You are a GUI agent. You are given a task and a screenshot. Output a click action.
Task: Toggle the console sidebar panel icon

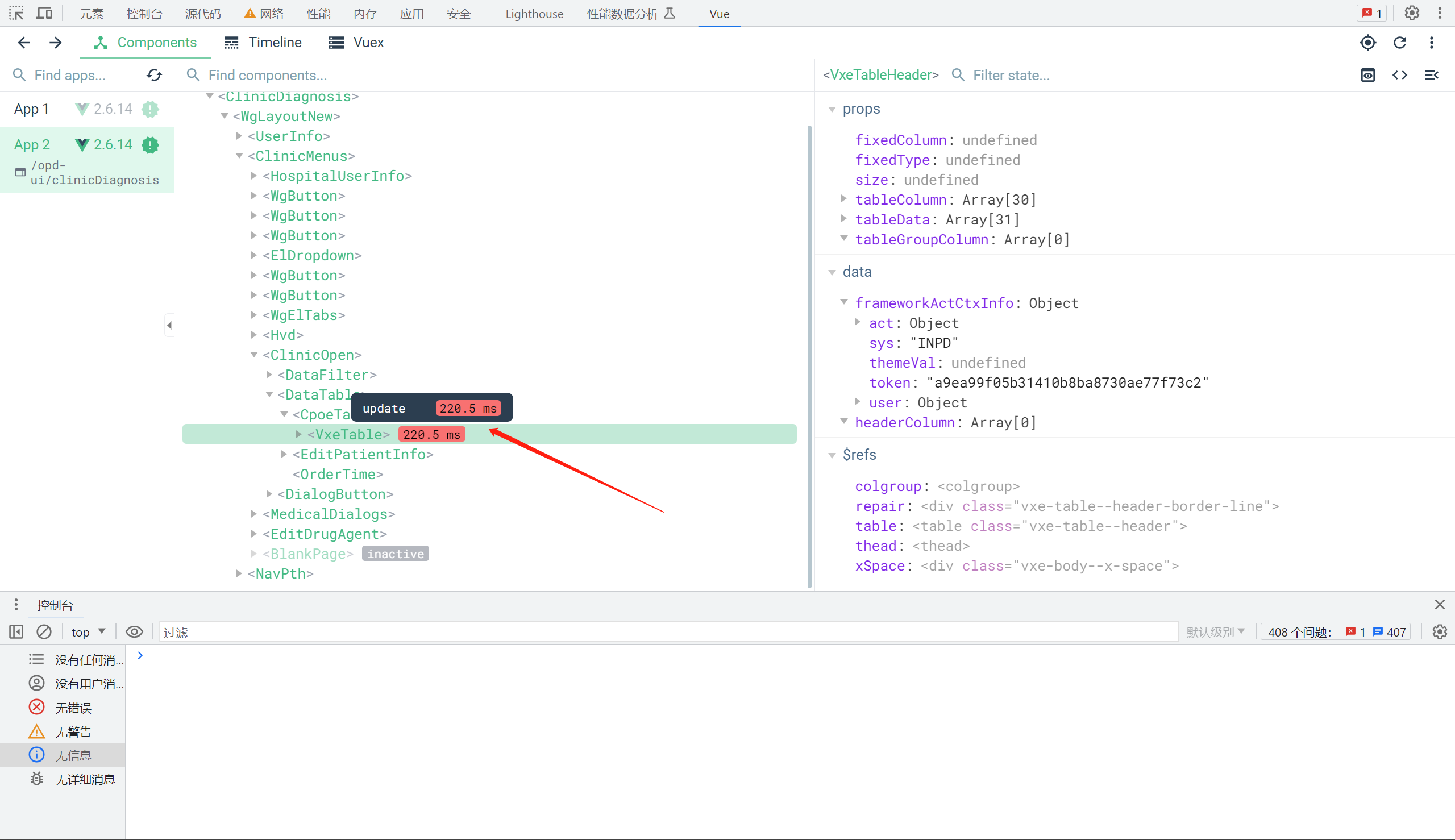(16, 632)
